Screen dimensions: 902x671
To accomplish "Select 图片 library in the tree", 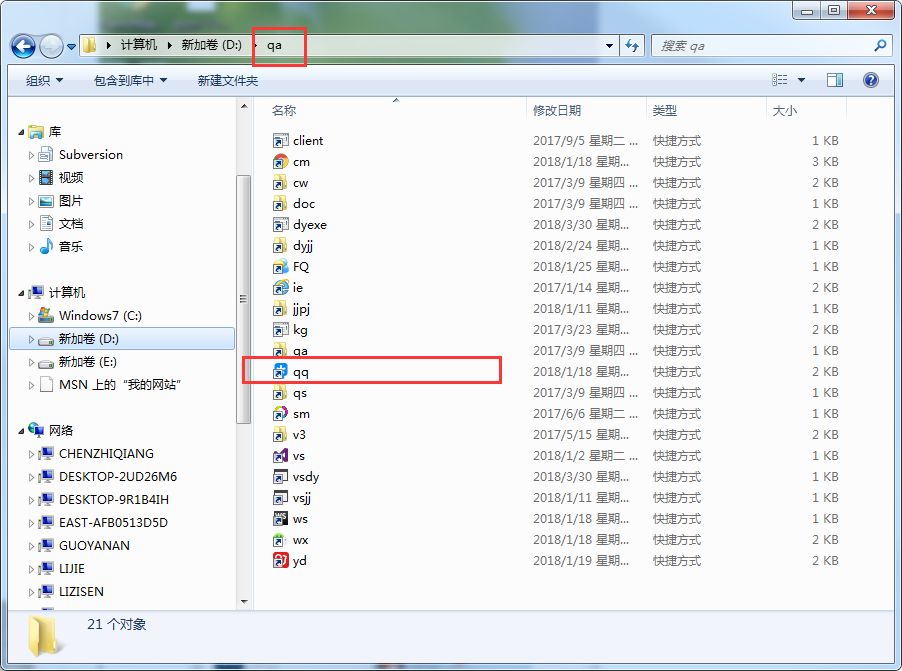I will tap(71, 201).
